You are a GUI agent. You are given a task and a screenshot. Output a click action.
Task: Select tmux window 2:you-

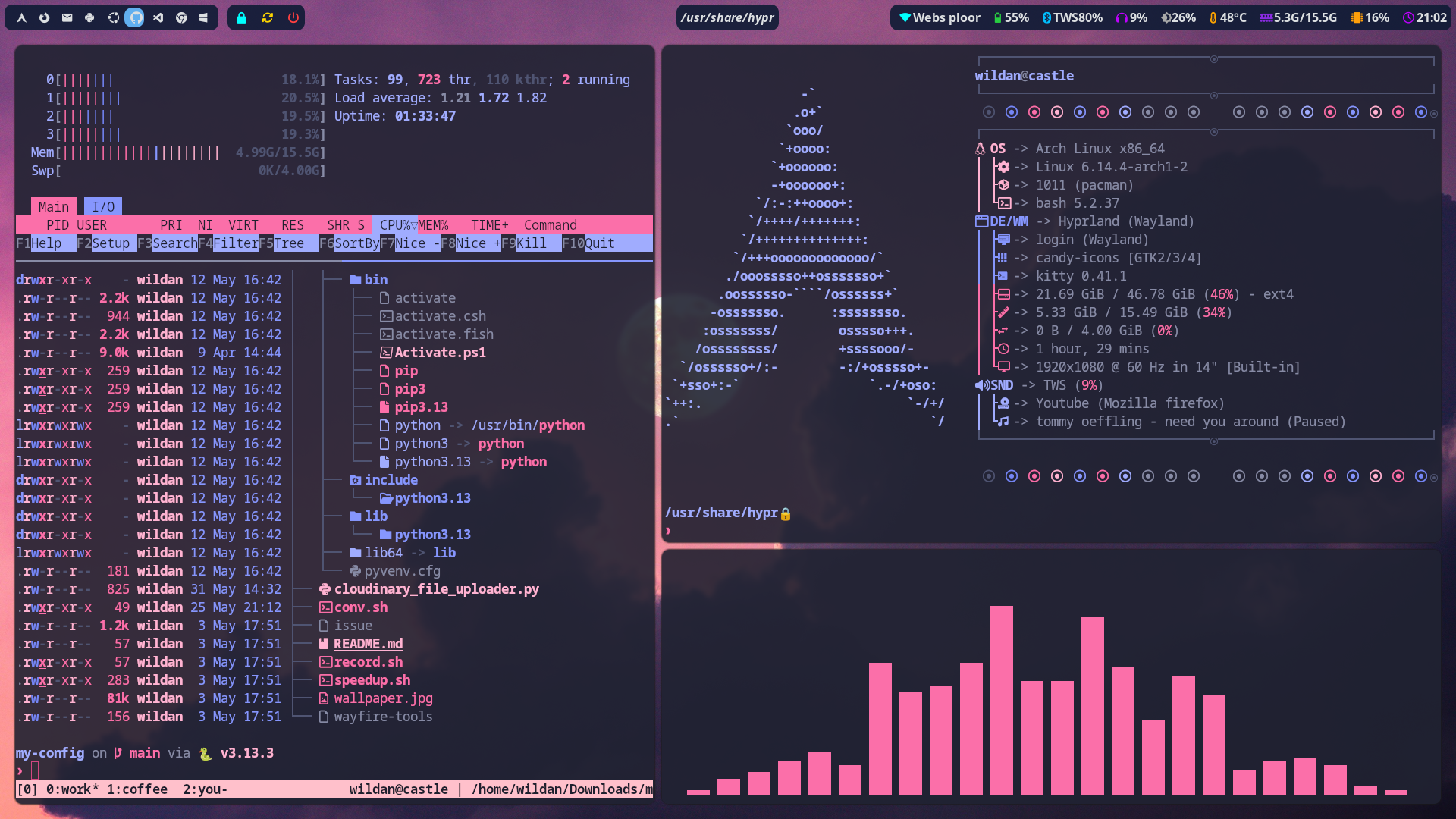point(206,789)
